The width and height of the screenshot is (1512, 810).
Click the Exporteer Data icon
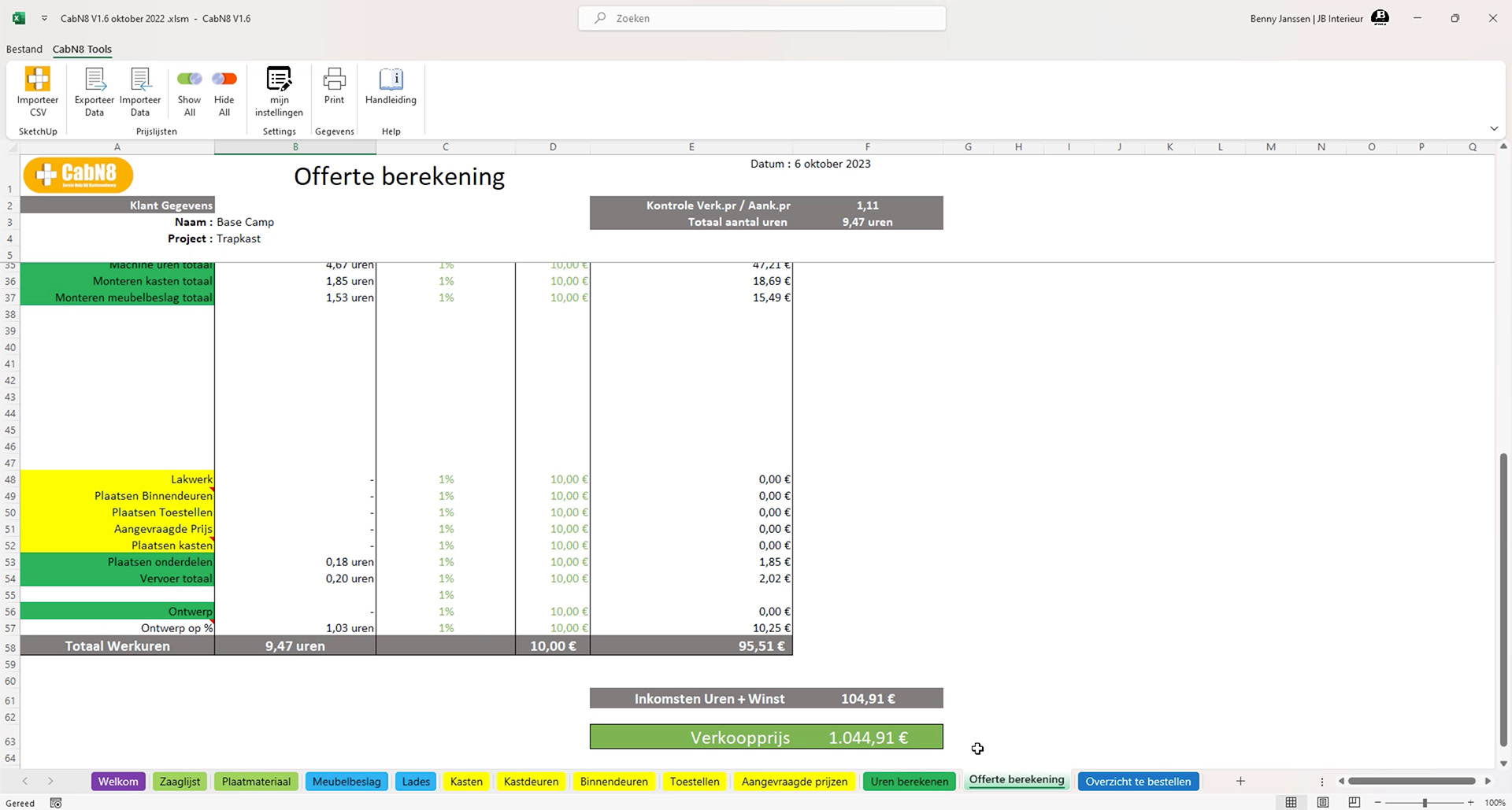point(94,91)
